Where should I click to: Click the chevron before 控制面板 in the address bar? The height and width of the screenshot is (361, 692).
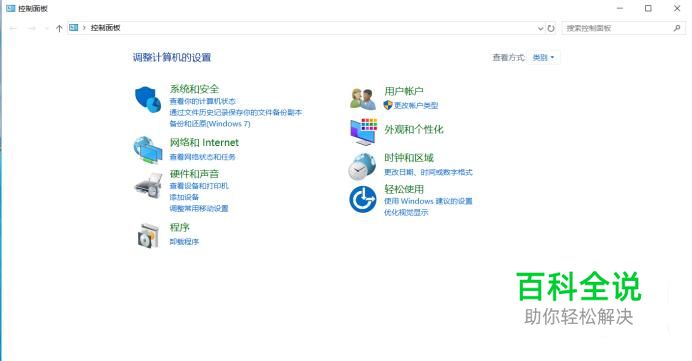coord(84,28)
